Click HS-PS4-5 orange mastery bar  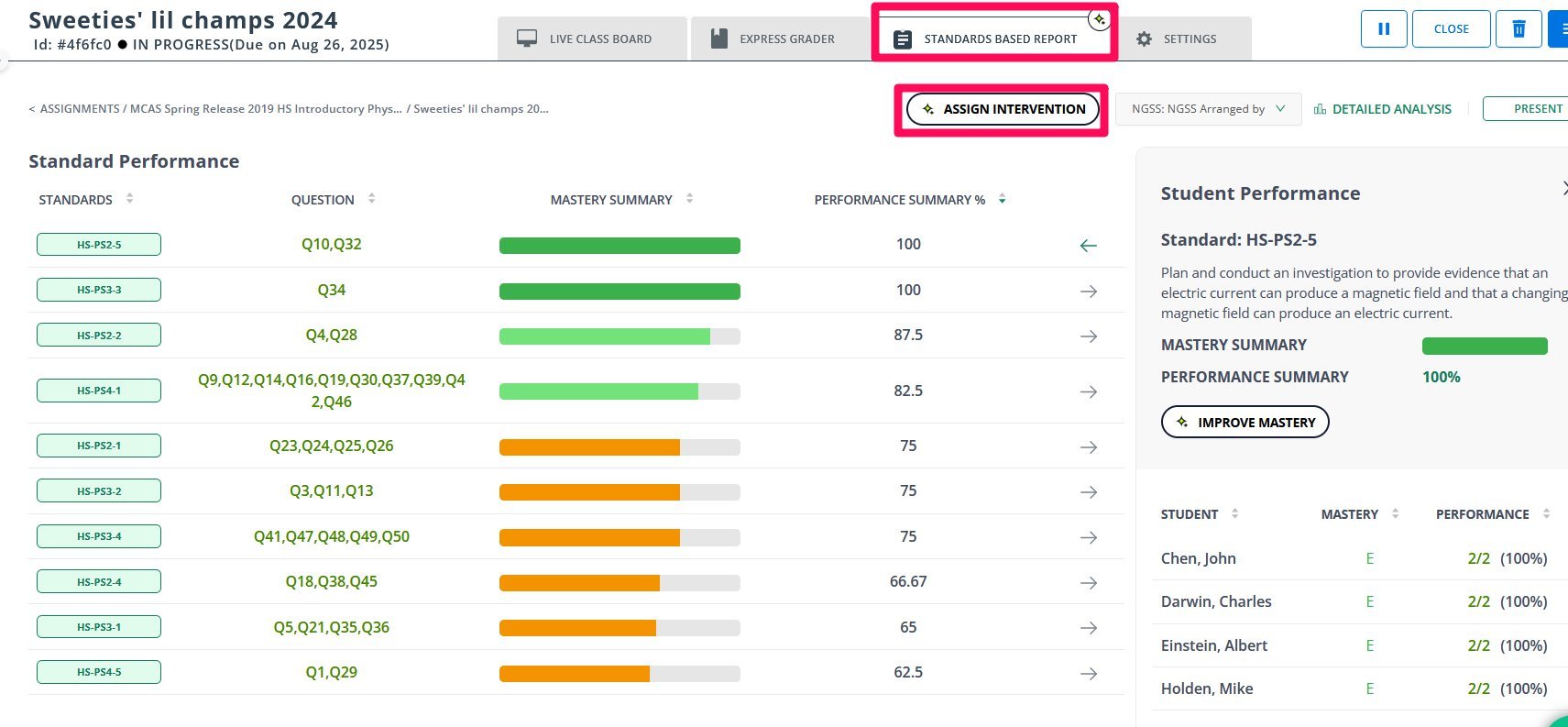click(x=575, y=674)
